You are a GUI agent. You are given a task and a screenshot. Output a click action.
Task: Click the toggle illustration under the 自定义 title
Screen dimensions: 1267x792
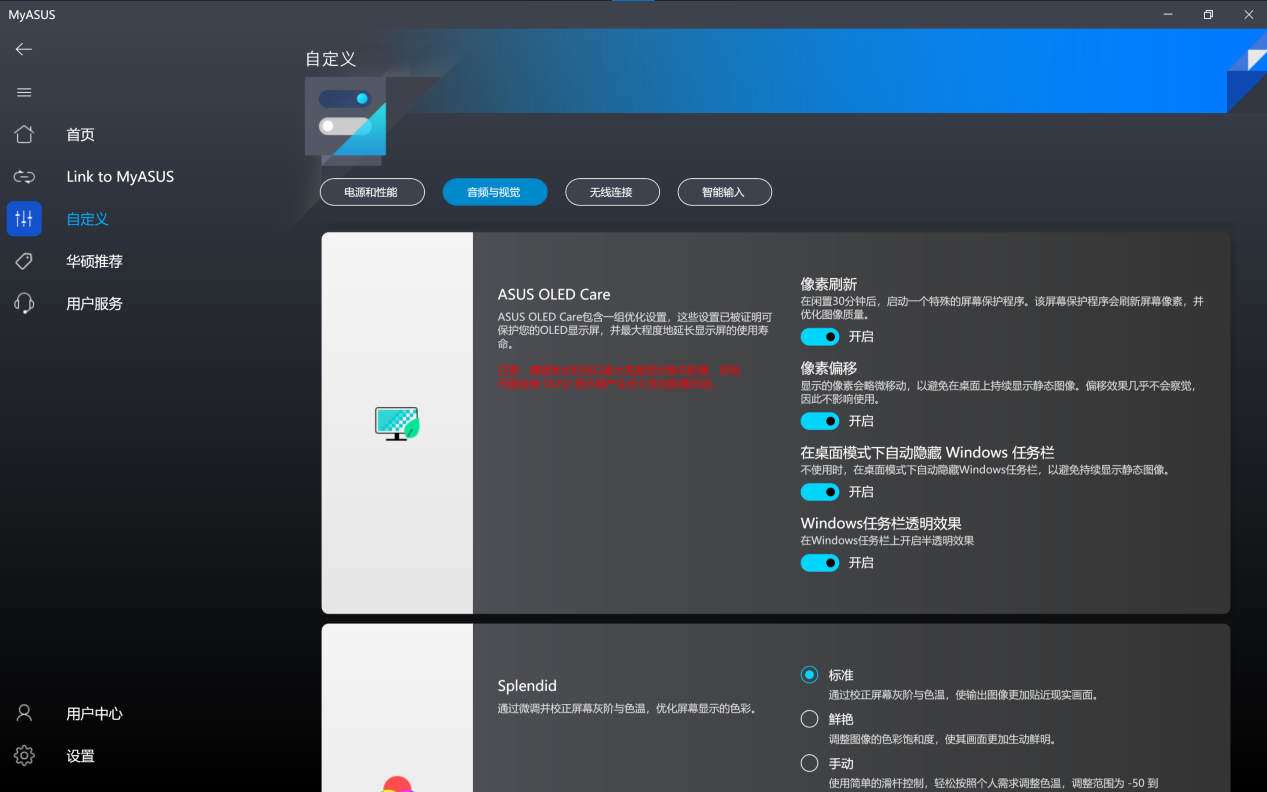pos(345,121)
